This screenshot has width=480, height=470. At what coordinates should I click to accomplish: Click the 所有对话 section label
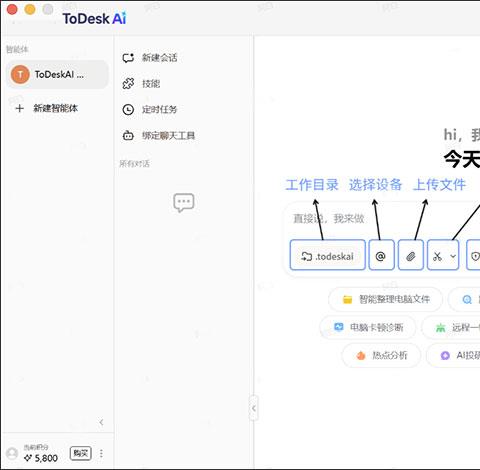tap(134, 164)
